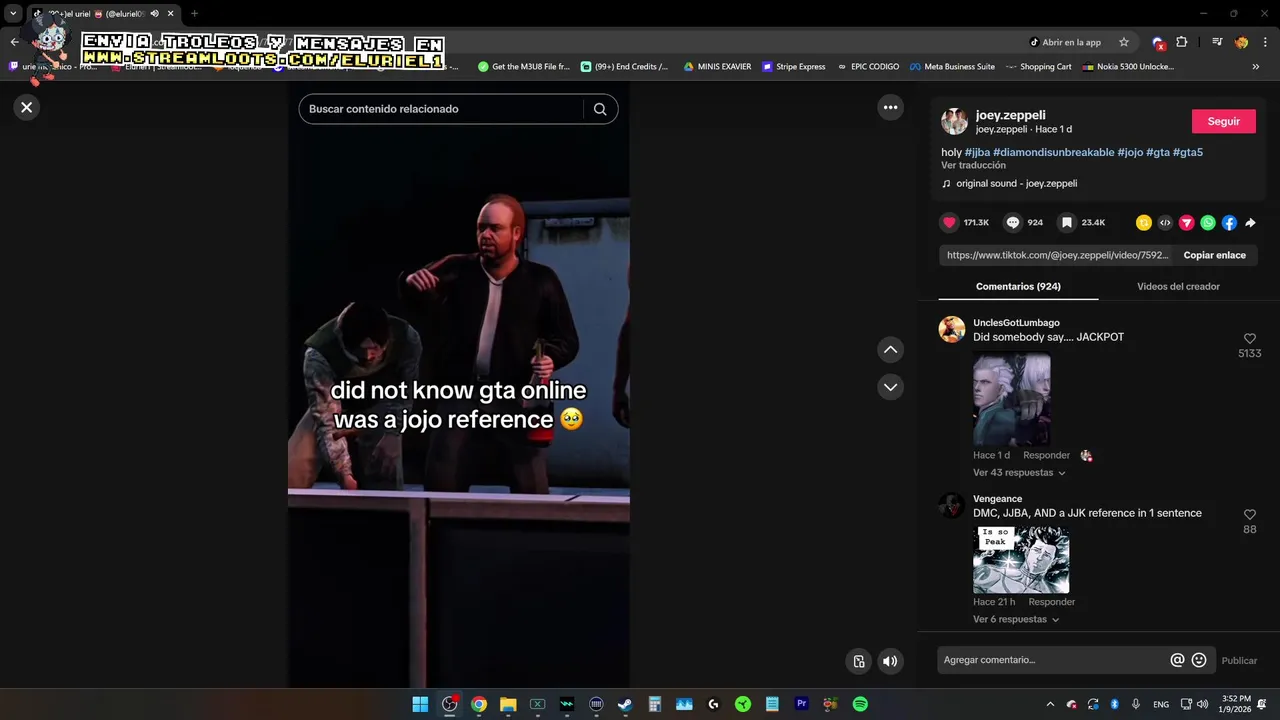
Task: Toggle the auto-scroll icon beside volume
Action: (x=858, y=661)
